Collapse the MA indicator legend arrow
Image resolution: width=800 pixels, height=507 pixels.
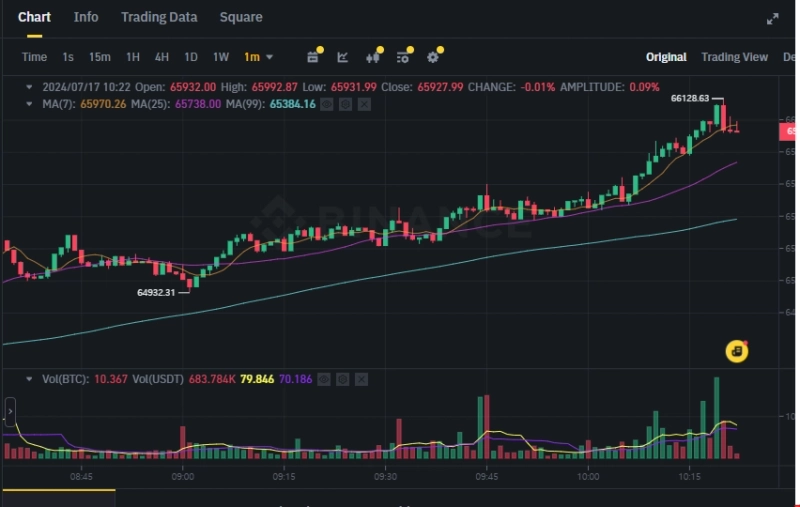tap(29, 104)
